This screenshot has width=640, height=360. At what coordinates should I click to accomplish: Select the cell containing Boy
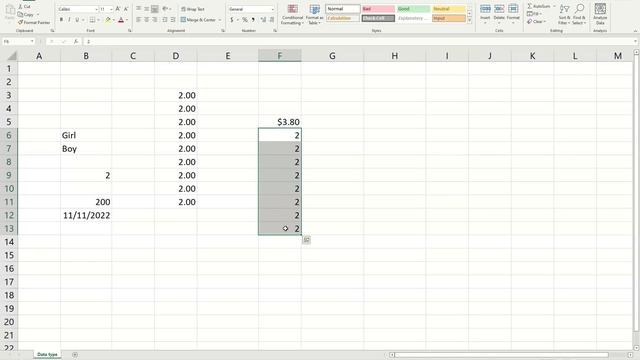pos(86,149)
